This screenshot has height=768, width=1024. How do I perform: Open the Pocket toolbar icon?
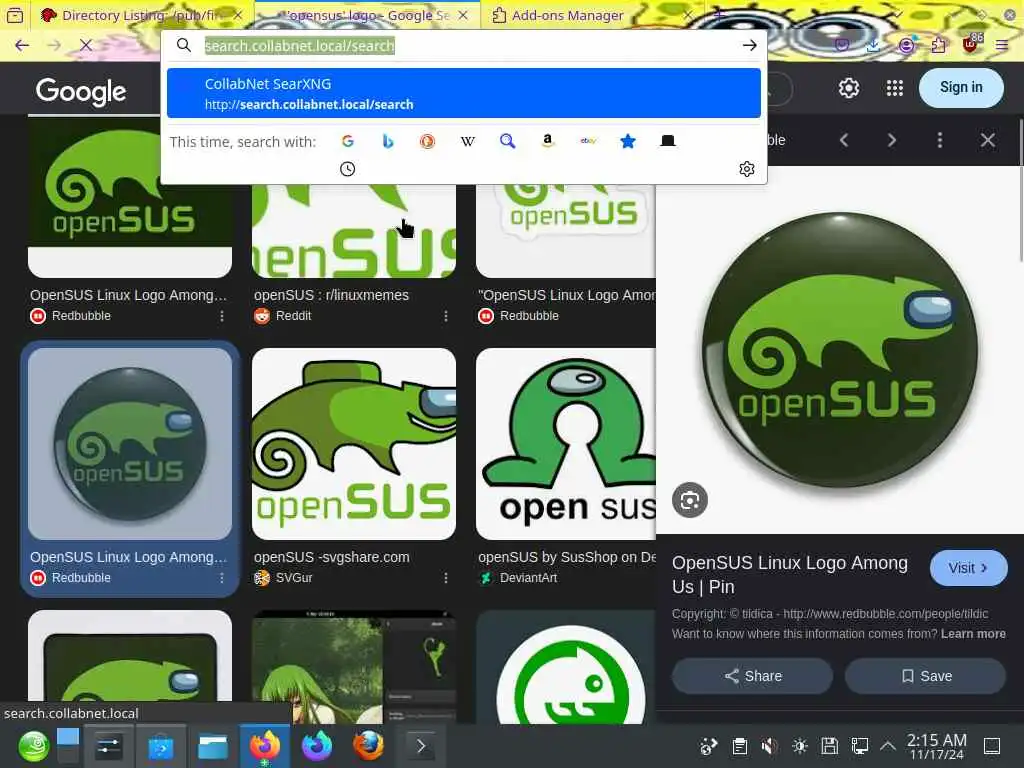click(842, 45)
